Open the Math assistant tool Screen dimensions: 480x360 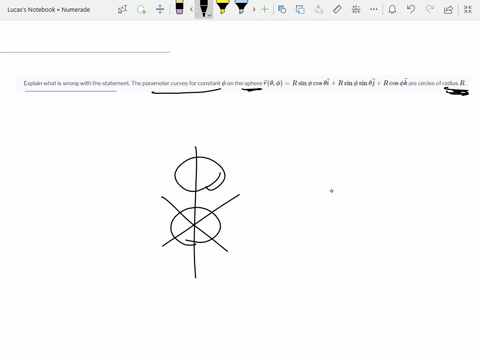[356, 9]
